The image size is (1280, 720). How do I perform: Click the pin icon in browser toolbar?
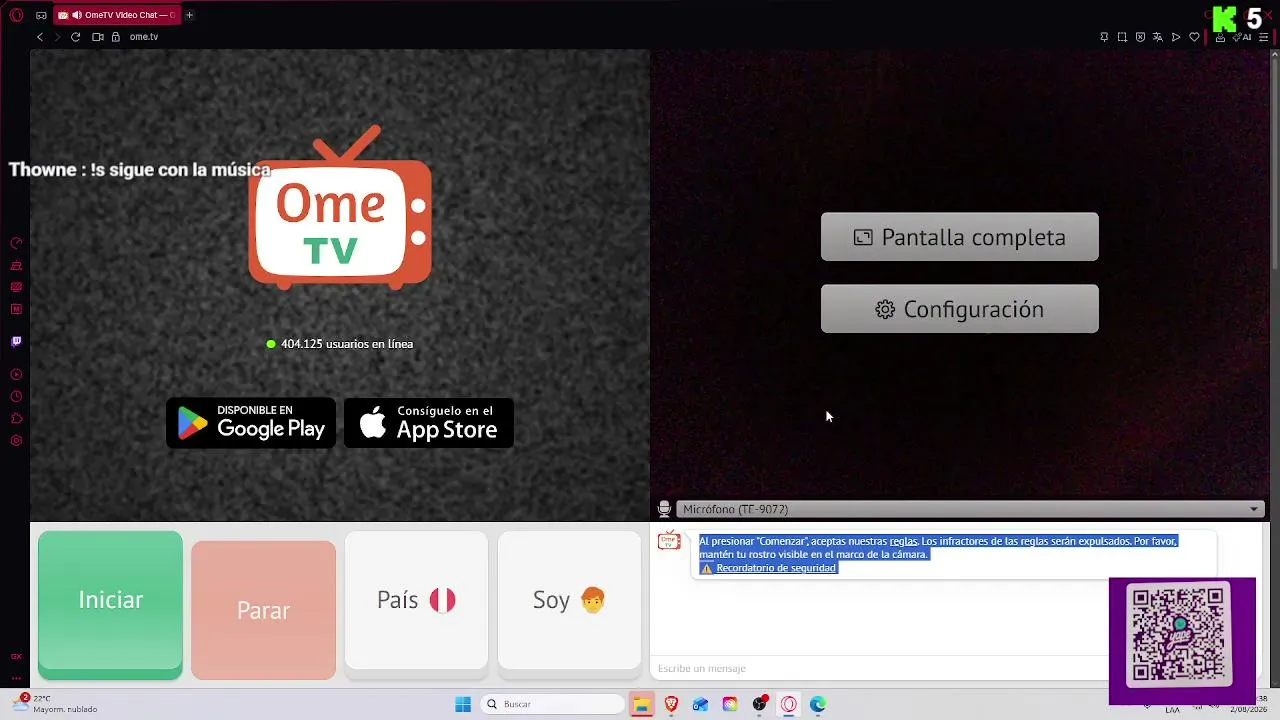pyautogui.click(x=1104, y=37)
